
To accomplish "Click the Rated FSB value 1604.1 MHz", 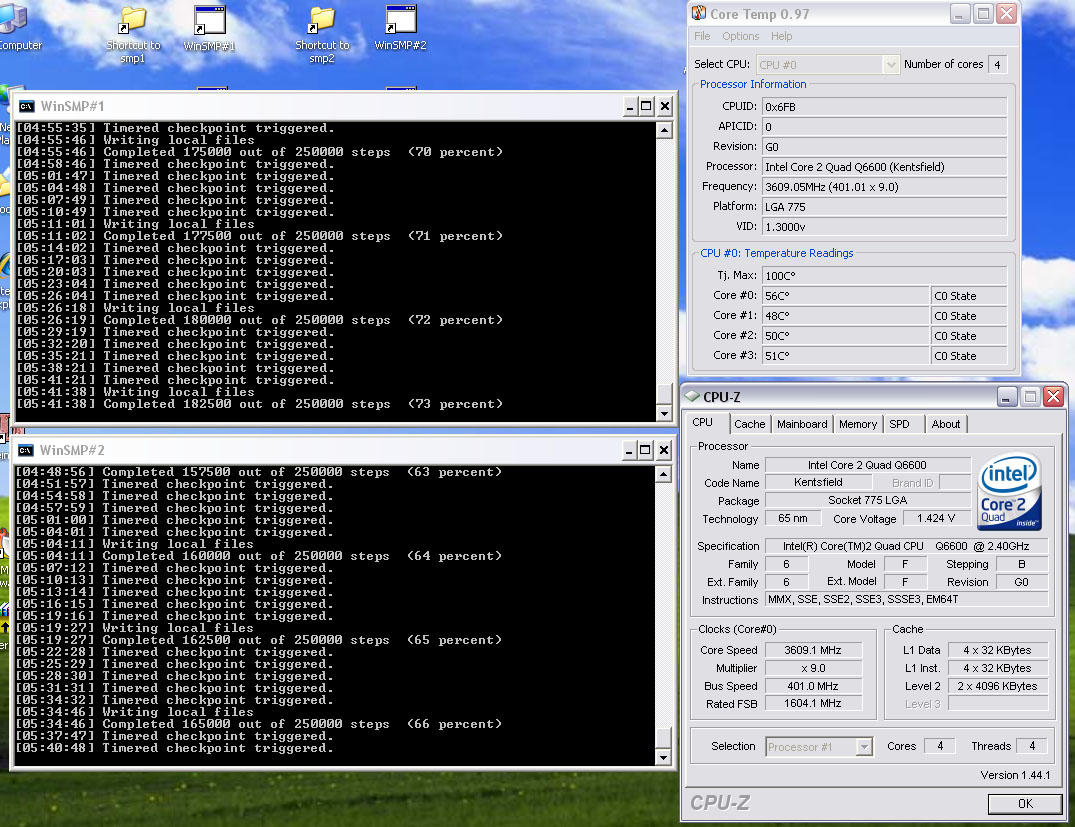I will (813, 704).
